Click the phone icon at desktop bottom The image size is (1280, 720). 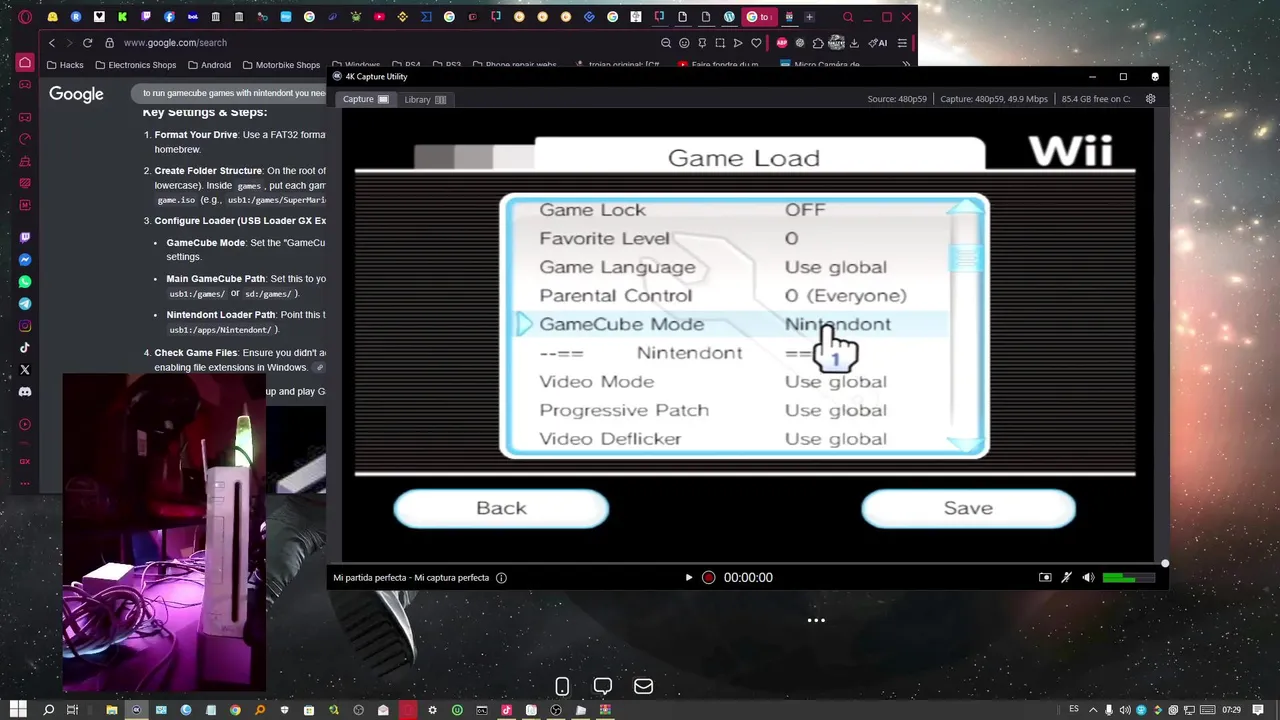coord(562,686)
